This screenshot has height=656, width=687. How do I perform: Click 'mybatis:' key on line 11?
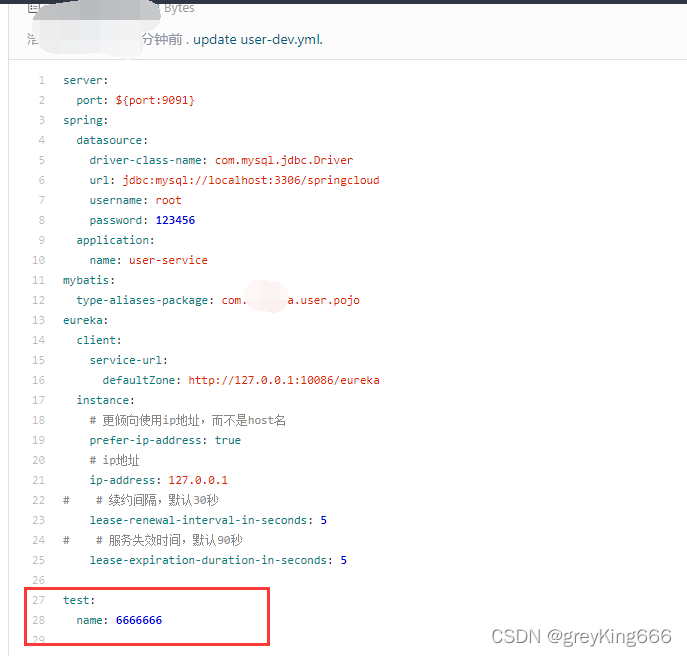[89, 280]
